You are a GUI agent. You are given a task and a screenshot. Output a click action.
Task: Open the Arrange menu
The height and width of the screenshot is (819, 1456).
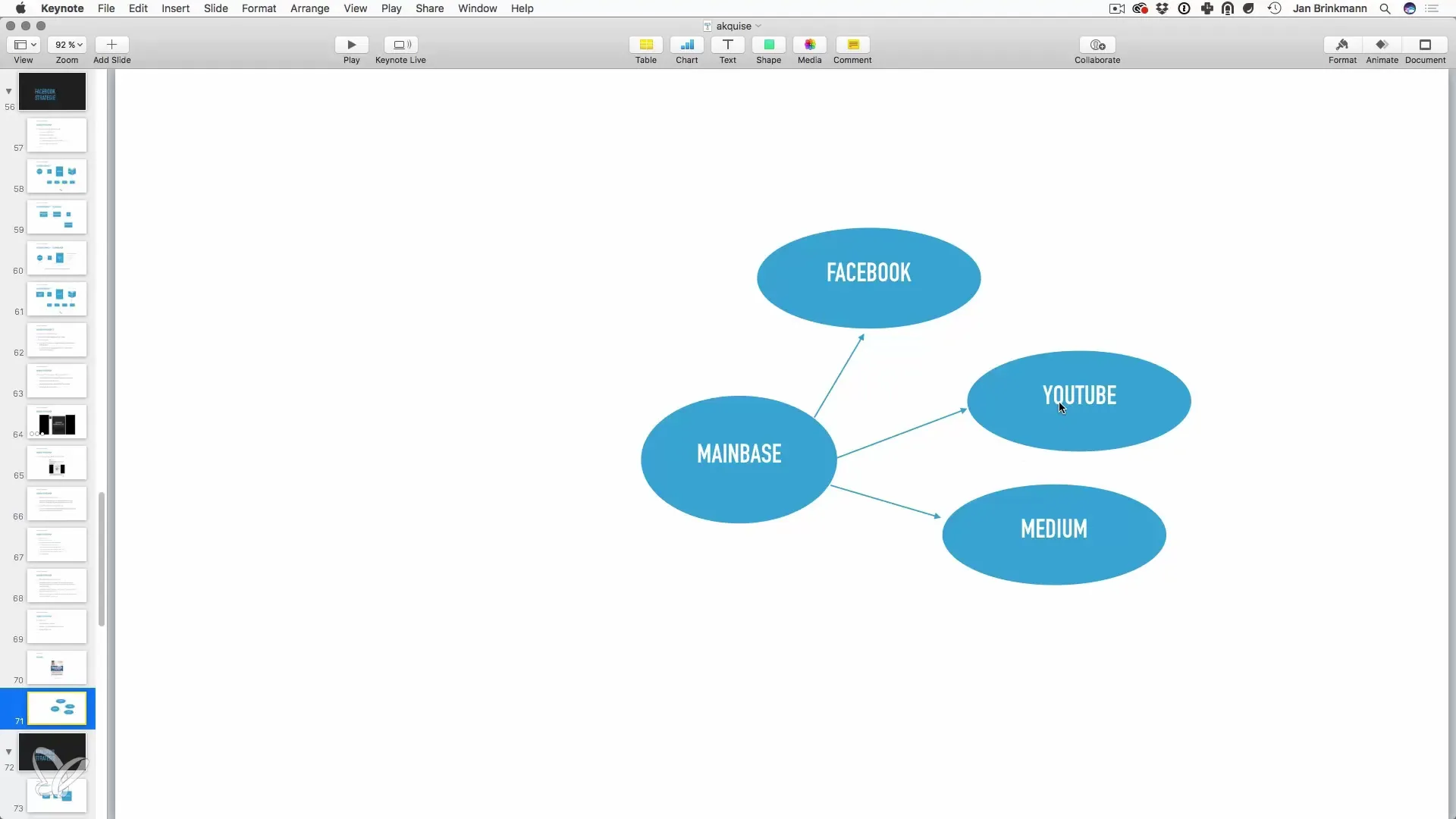tap(310, 8)
